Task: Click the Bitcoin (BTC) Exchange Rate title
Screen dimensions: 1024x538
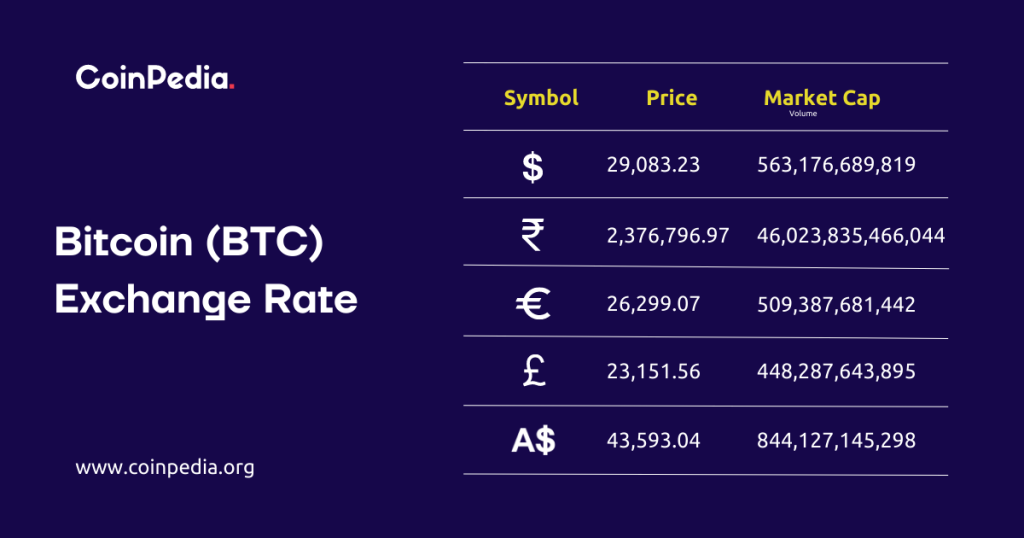Action: (205, 270)
